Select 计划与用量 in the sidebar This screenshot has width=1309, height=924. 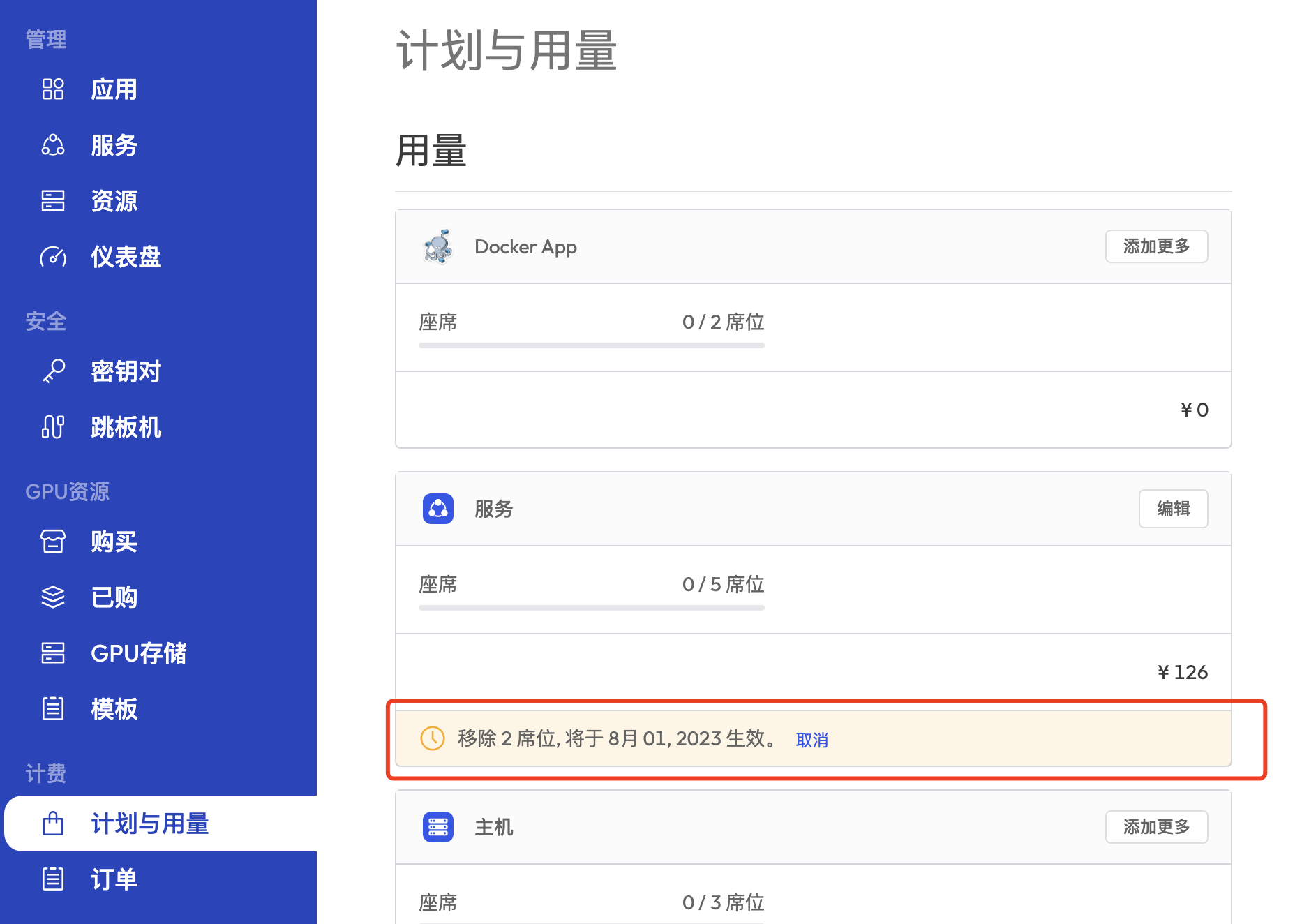point(149,824)
